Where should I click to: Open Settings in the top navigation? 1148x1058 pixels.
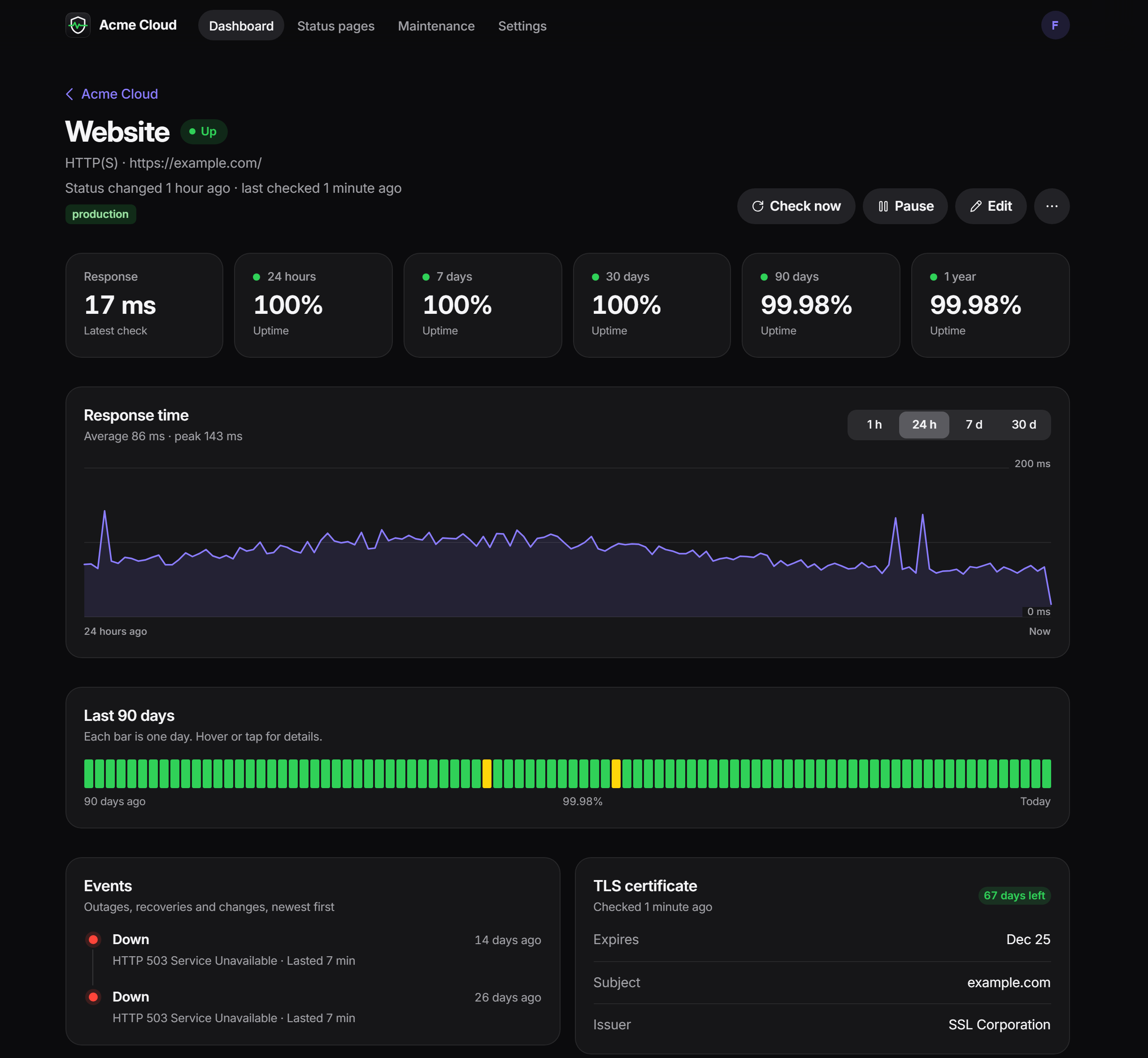tap(522, 26)
